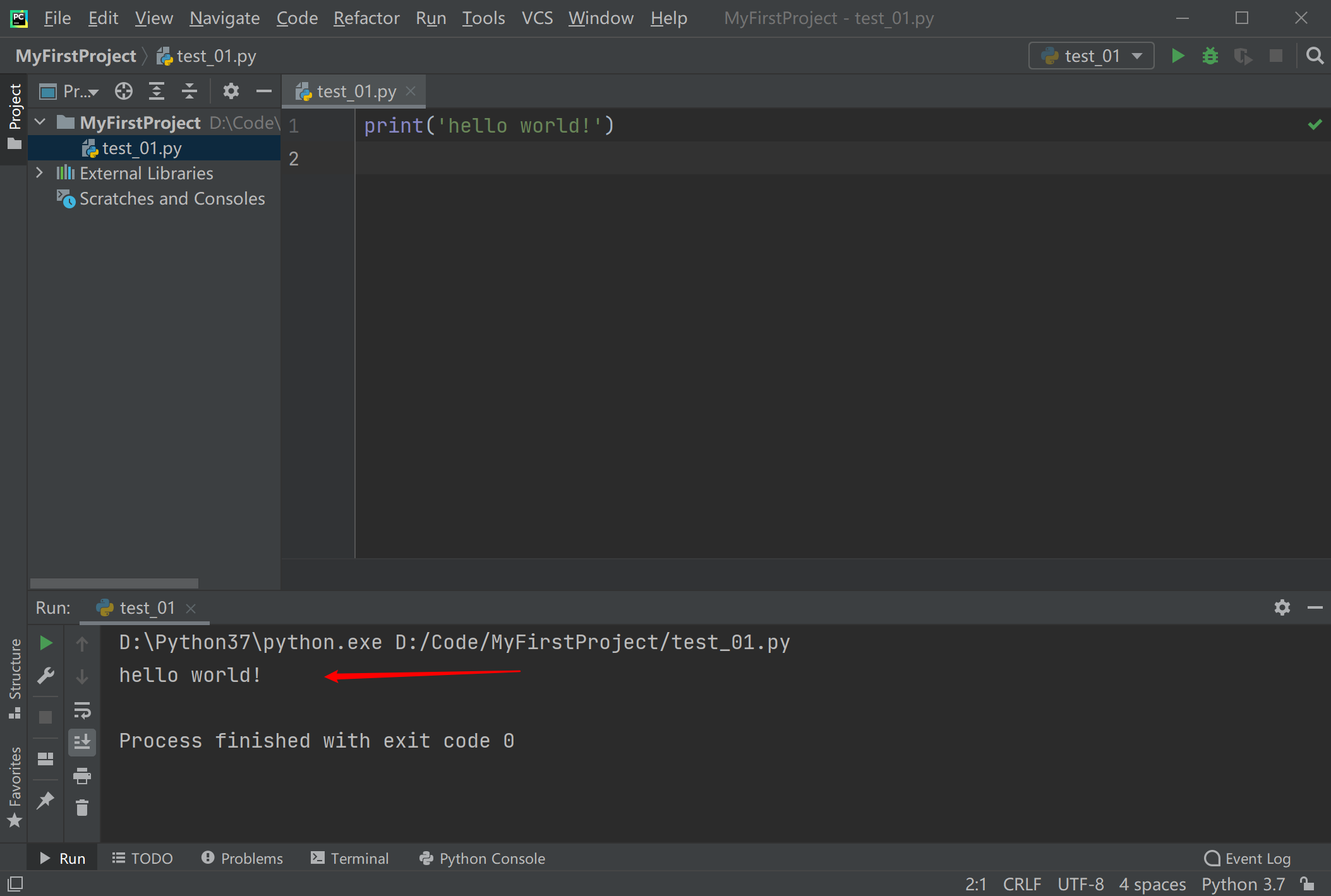Open the Refactor menu

tap(366, 18)
